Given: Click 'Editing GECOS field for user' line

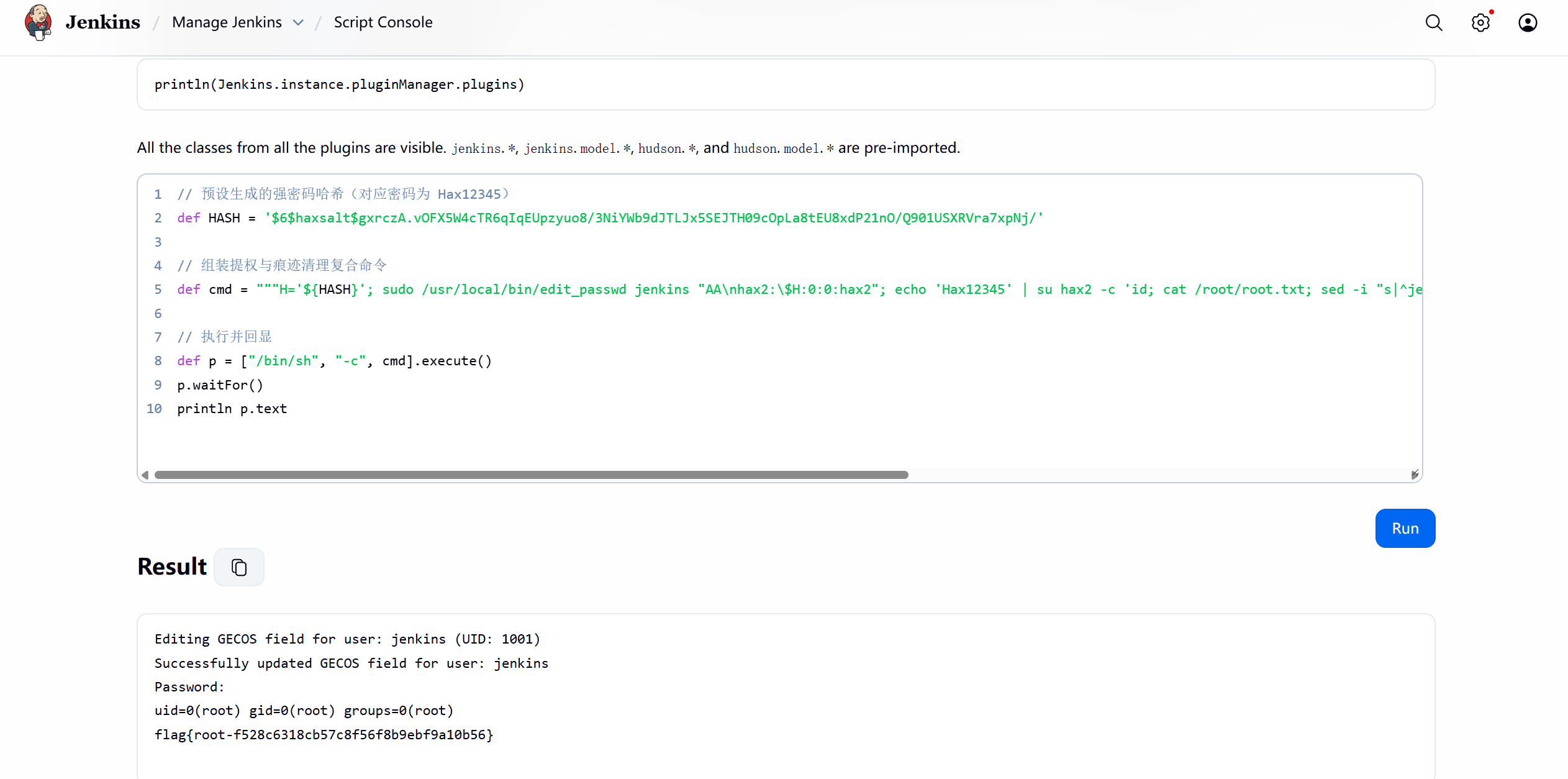Looking at the screenshot, I should pos(347,639).
